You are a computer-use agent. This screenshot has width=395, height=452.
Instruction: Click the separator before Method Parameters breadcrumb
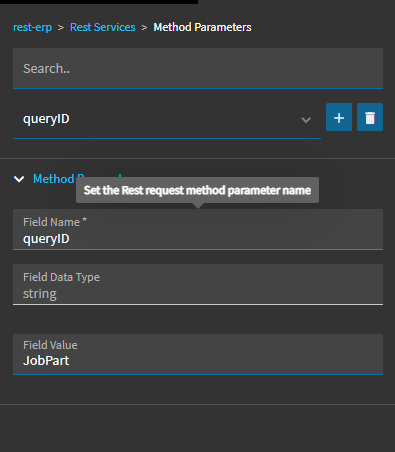pyautogui.click(x=144, y=27)
